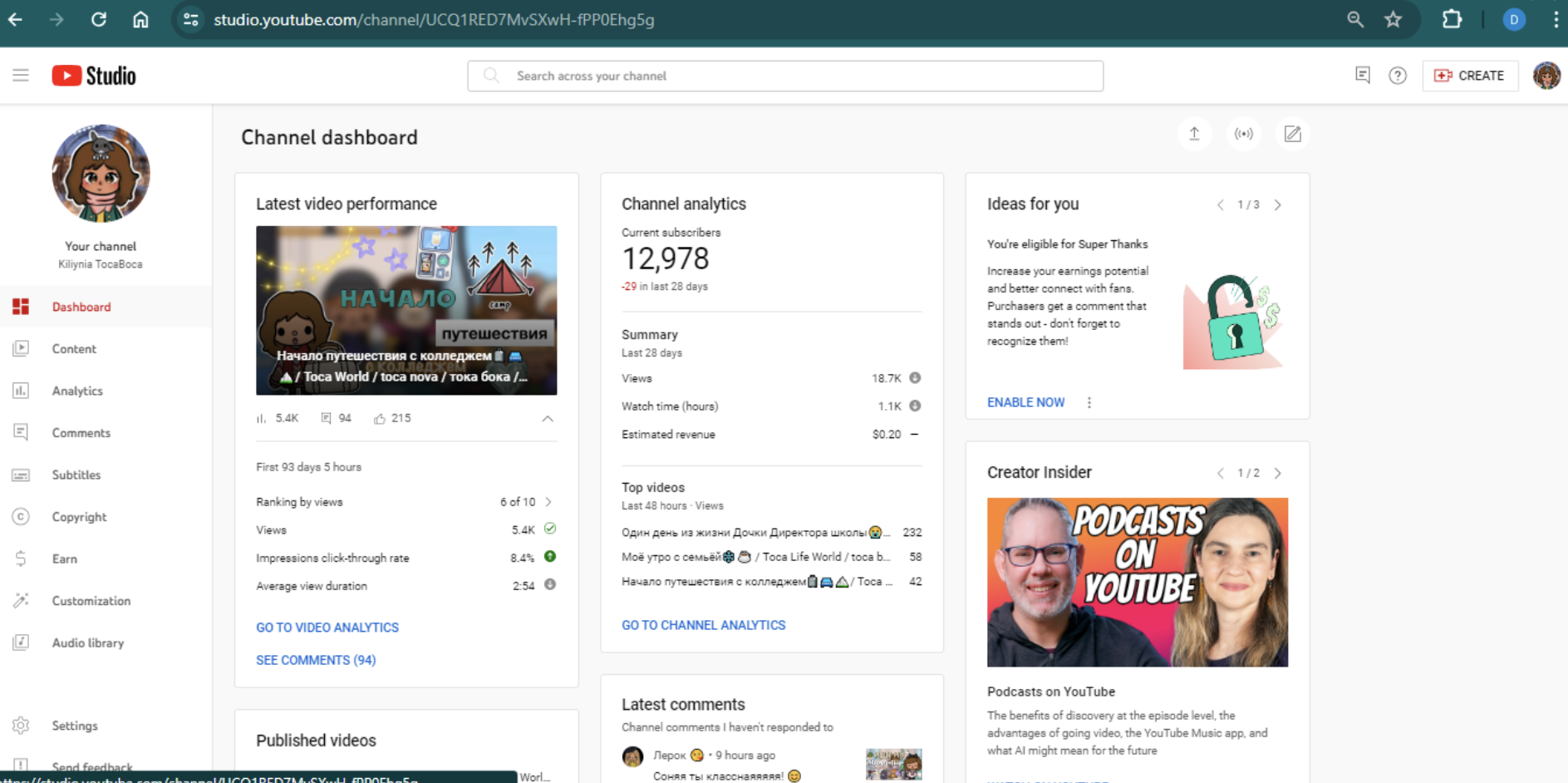Open browser extensions puzzle icon
Viewport: 1568px width, 783px height.
[x=1452, y=19]
